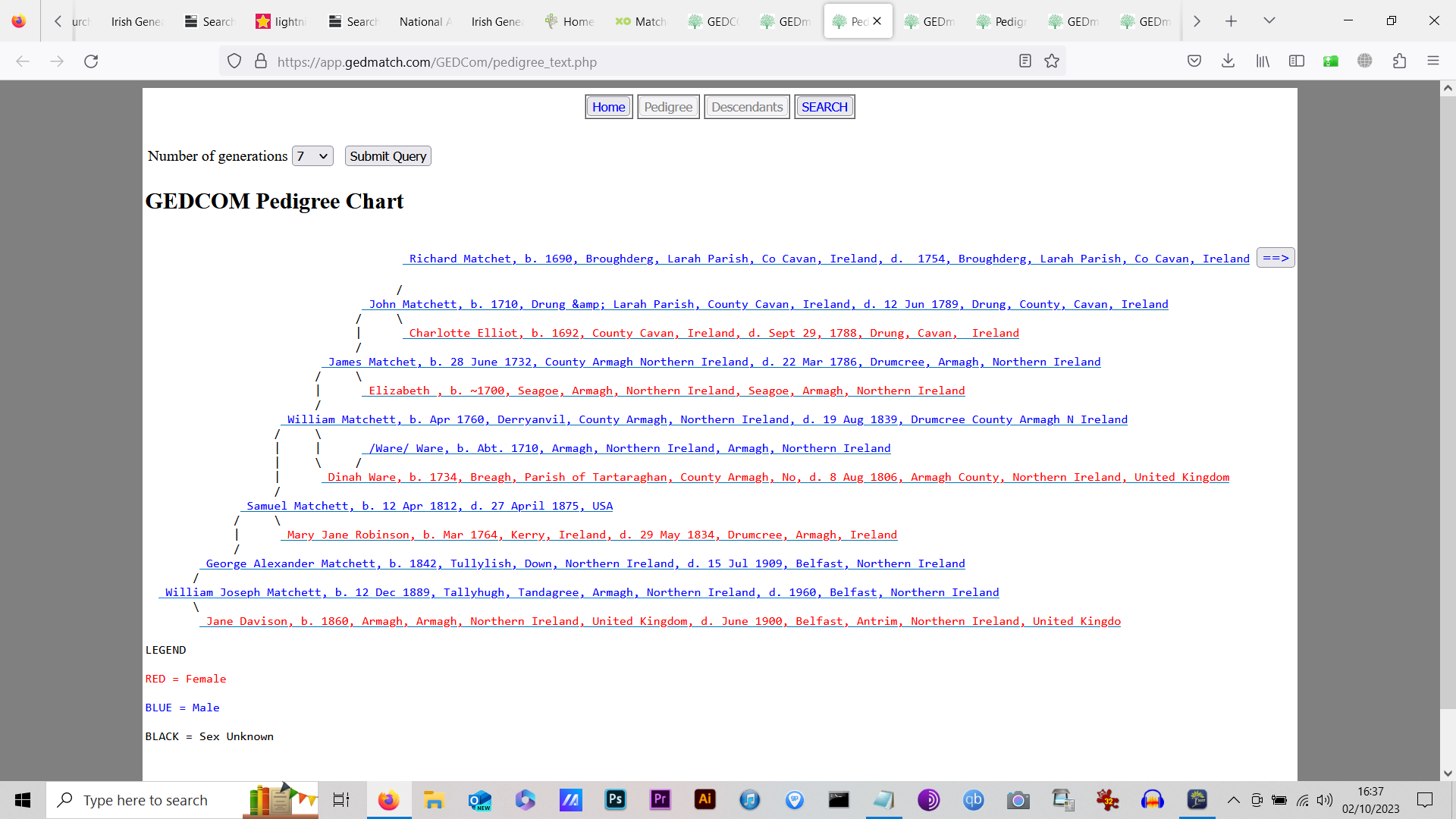The image size is (1456, 819).
Task: Open Firefox downloads panel
Action: pyautogui.click(x=1228, y=61)
